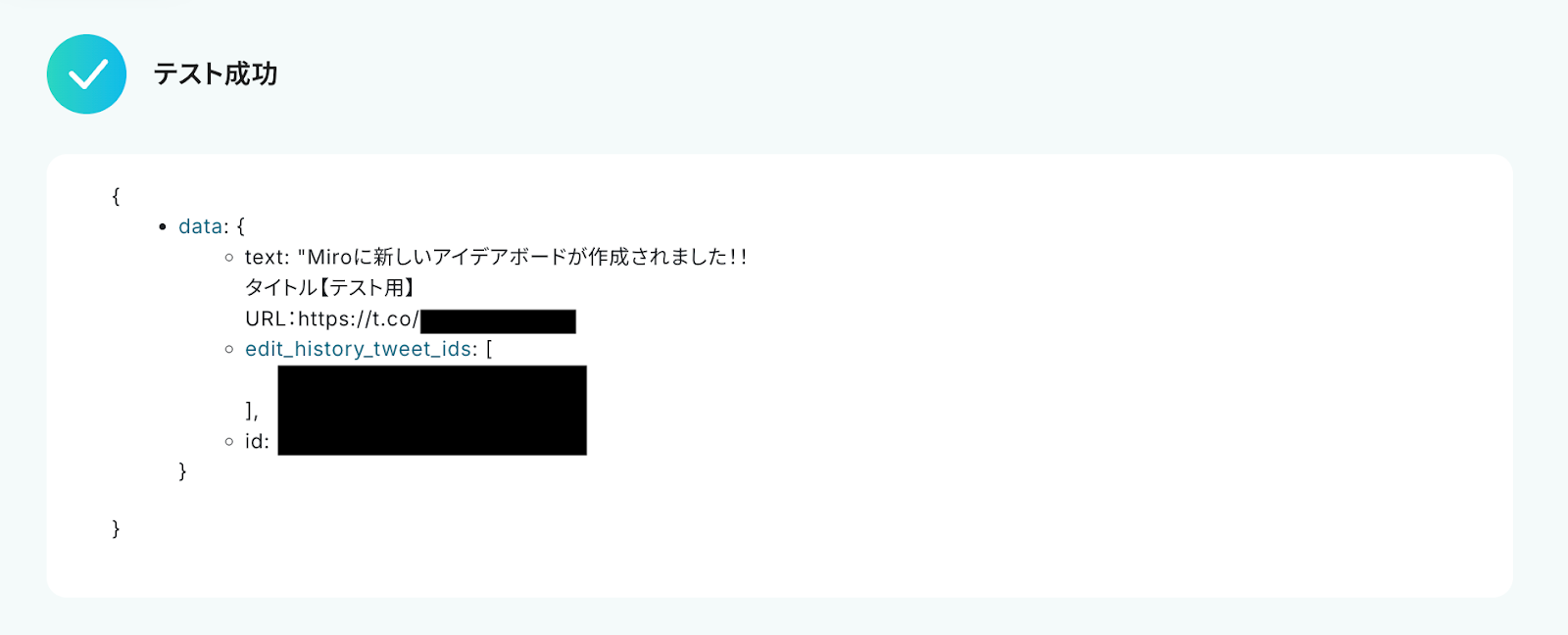Viewport: 1568px width, 635px height.
Task: Click the green checkmark success icon
Action: [86, 74]
